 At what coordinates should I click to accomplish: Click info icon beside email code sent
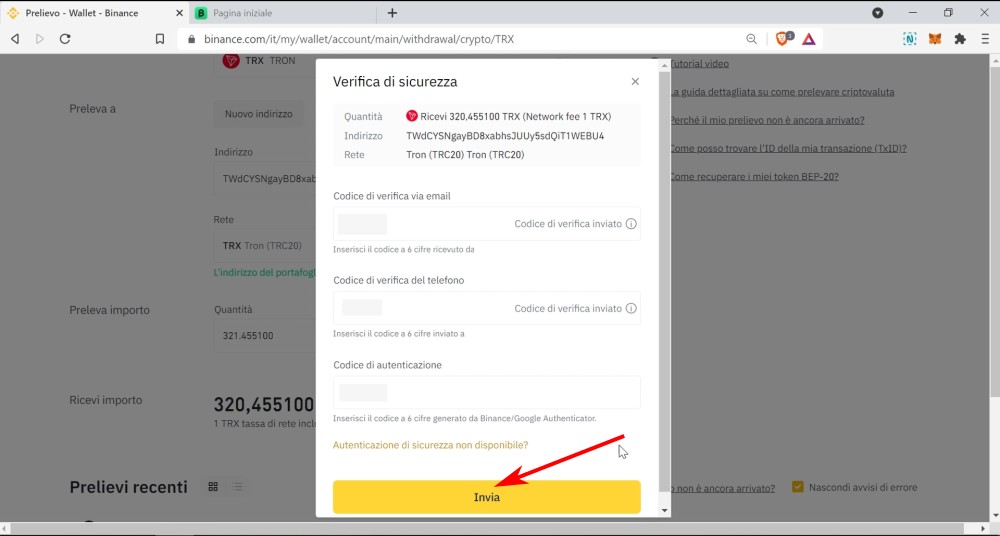(631, 224)
